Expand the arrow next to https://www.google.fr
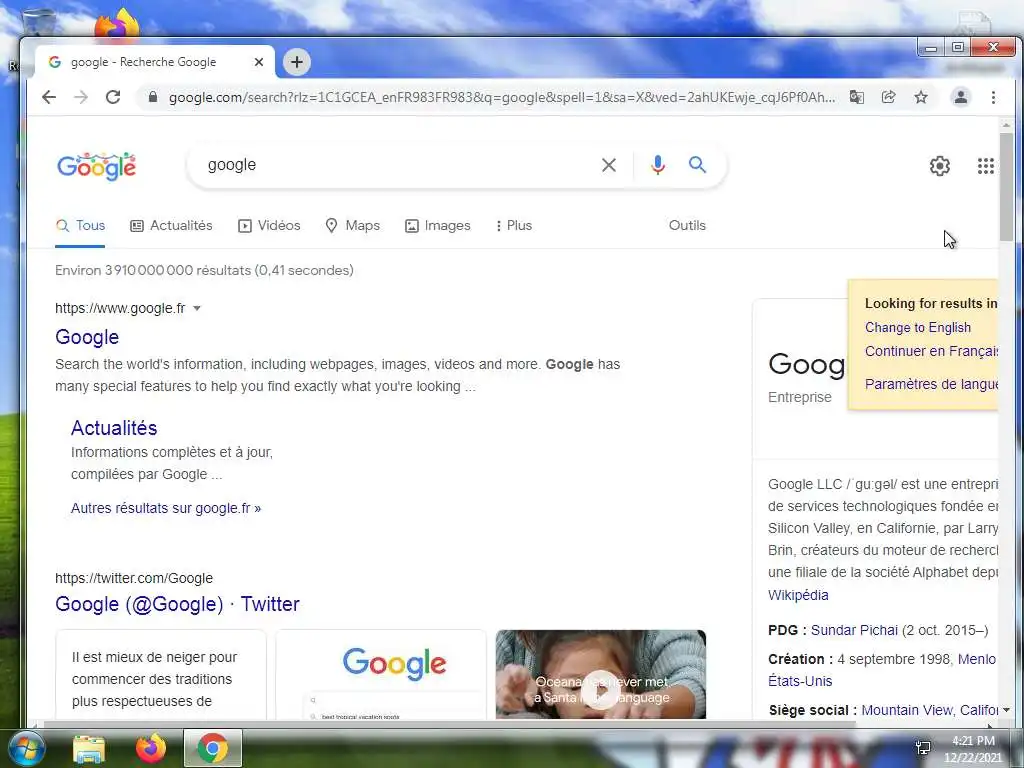 coord(197,308)
